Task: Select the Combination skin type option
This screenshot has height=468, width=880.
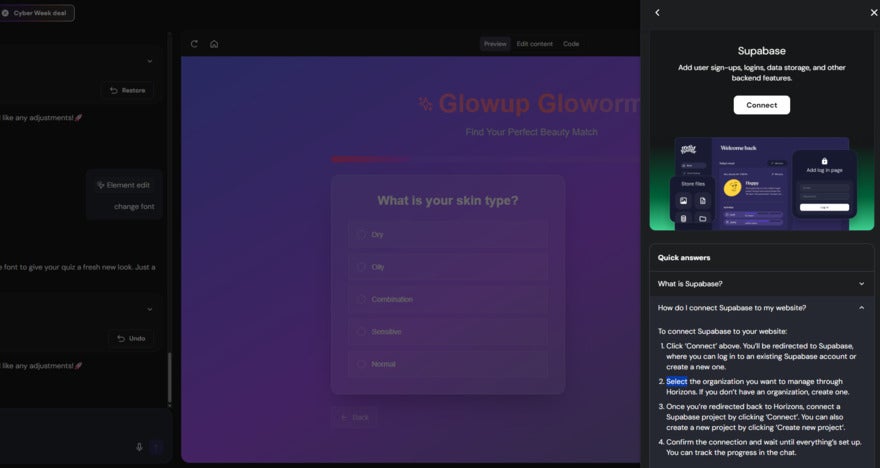Action: pos(362,299)
